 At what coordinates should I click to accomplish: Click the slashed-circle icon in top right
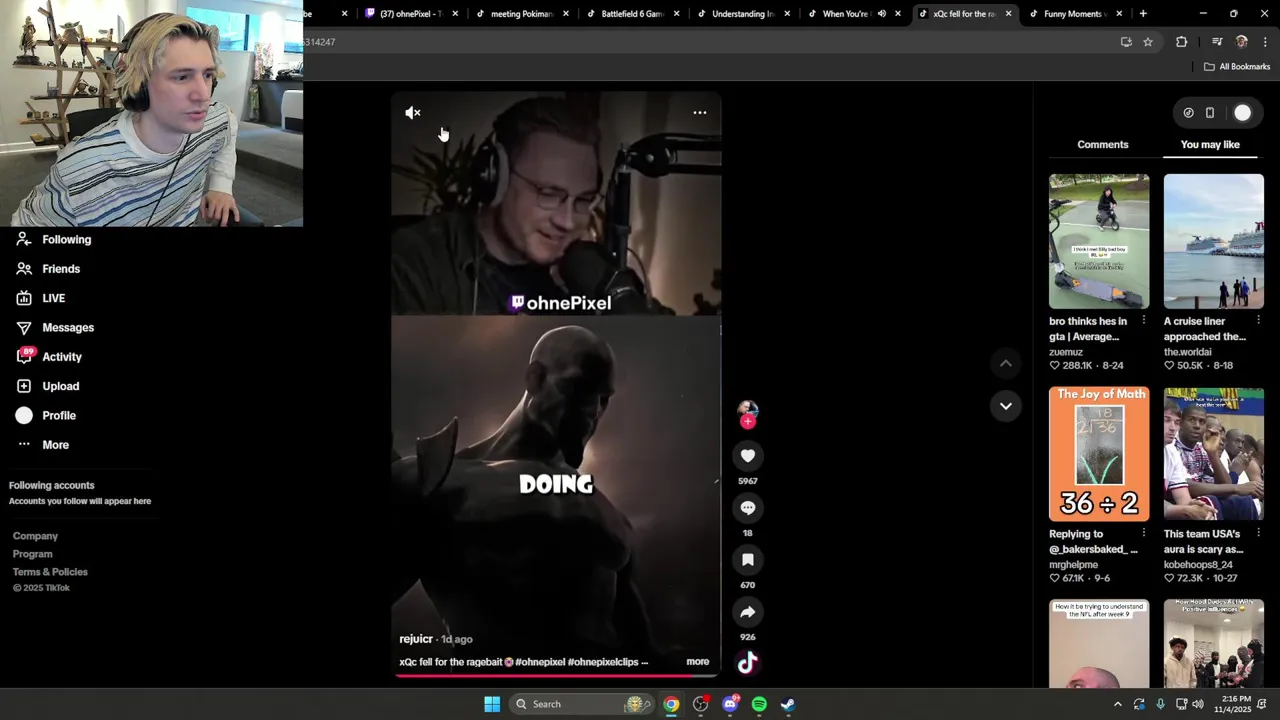[1188, 113]
